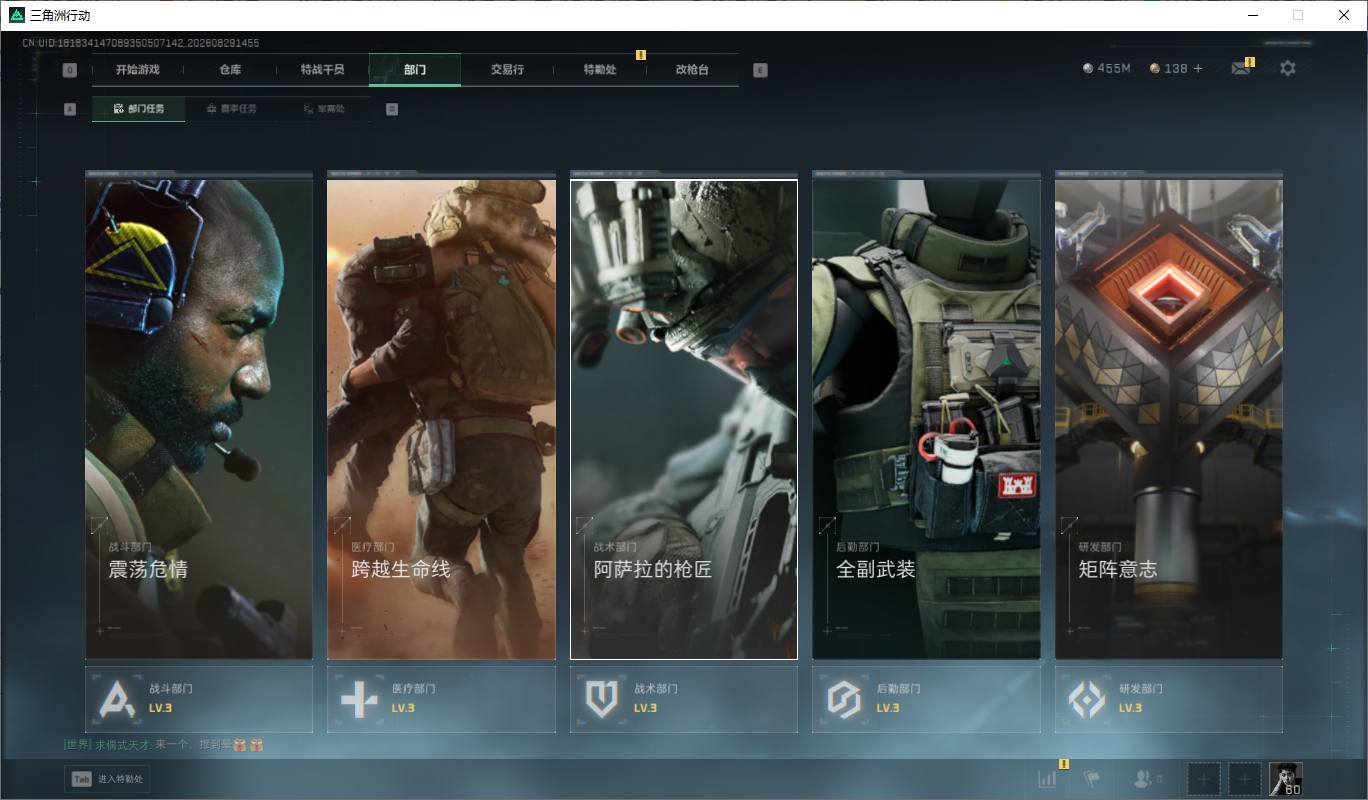Click the first empty squad slot plus
The width and height of the screenshot is (1368, 800).
tap(1204, 779)
